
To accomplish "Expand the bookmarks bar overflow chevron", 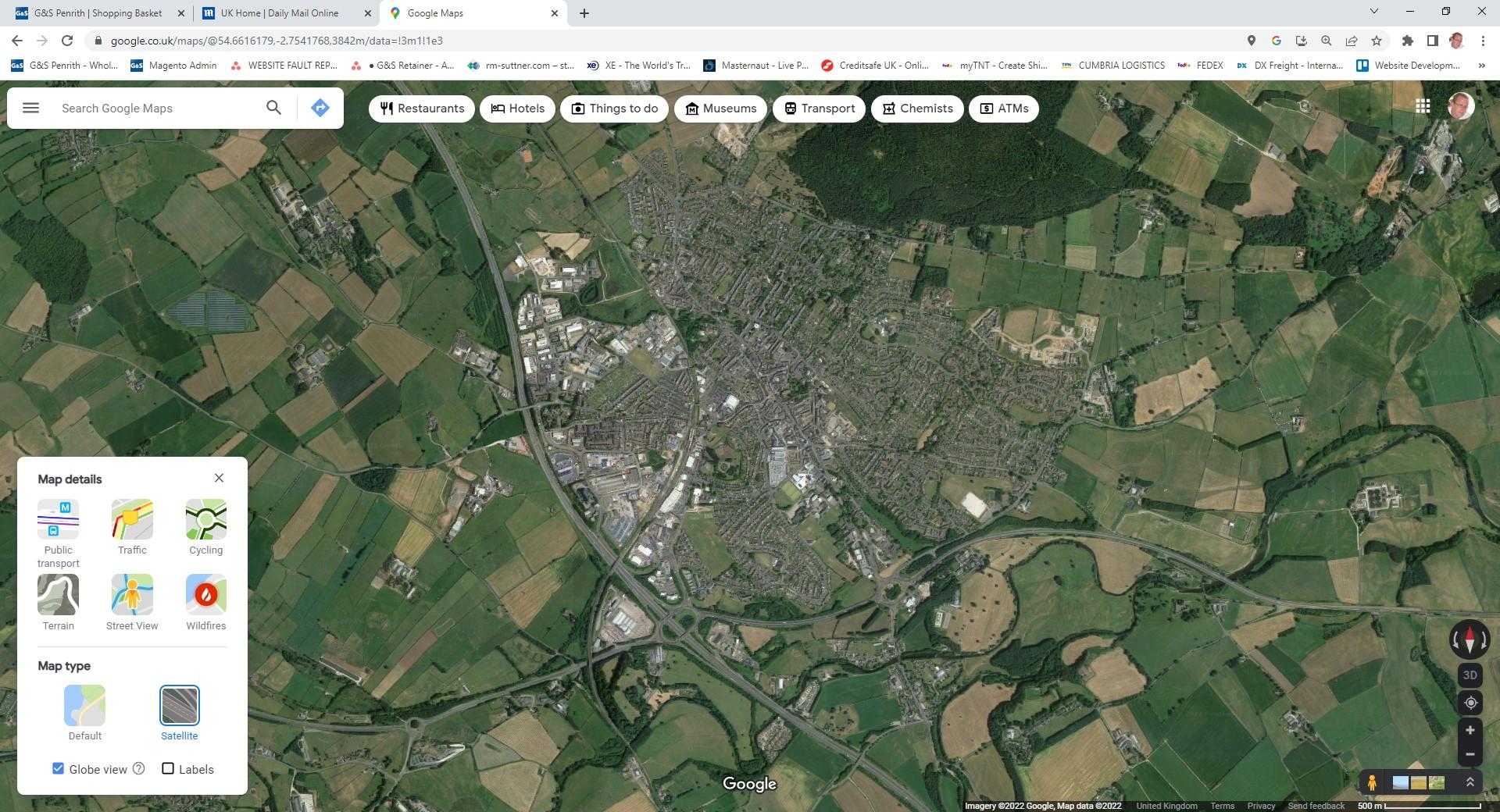I will (x=1481, y=66).
